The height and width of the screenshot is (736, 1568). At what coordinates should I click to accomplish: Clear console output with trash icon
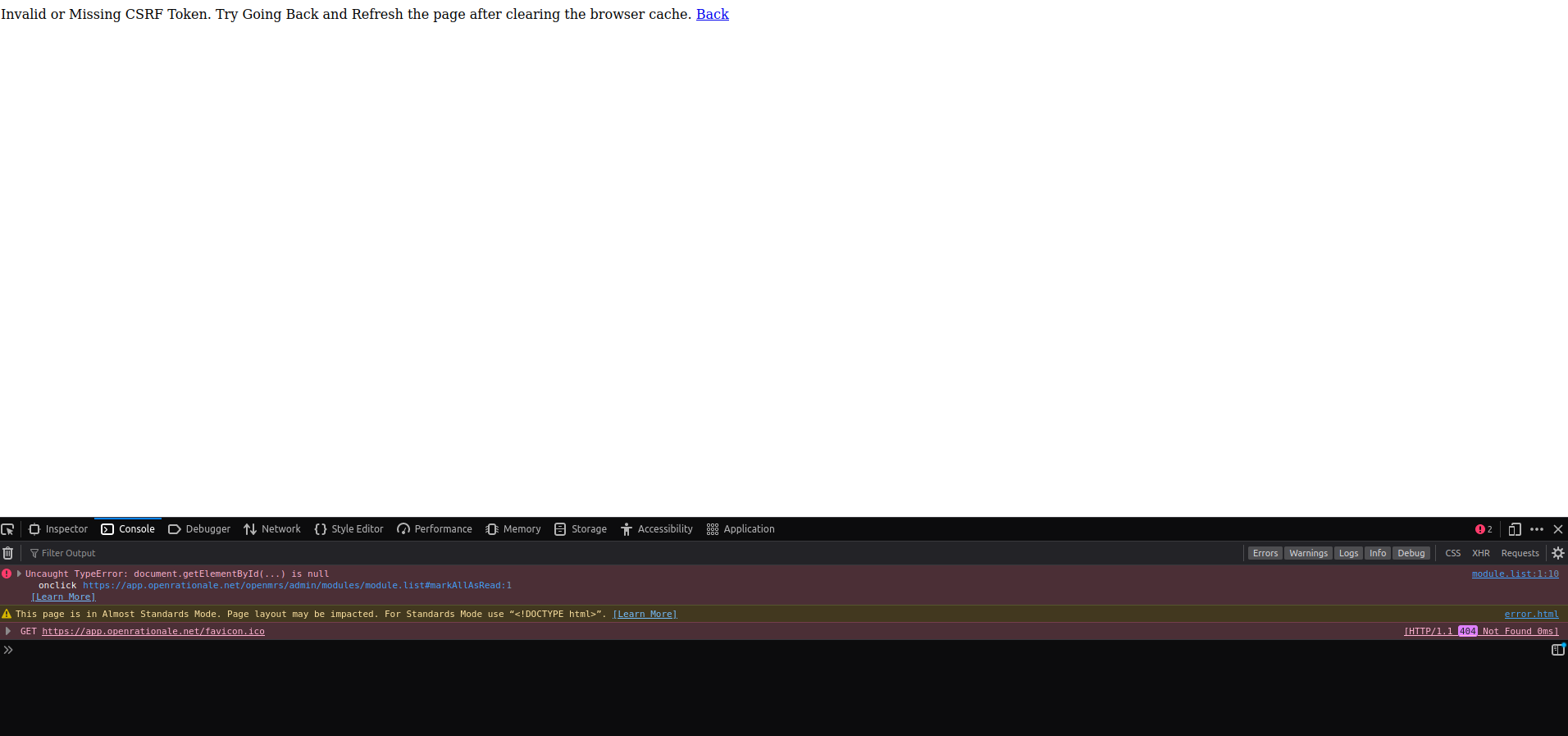(8, 553)
